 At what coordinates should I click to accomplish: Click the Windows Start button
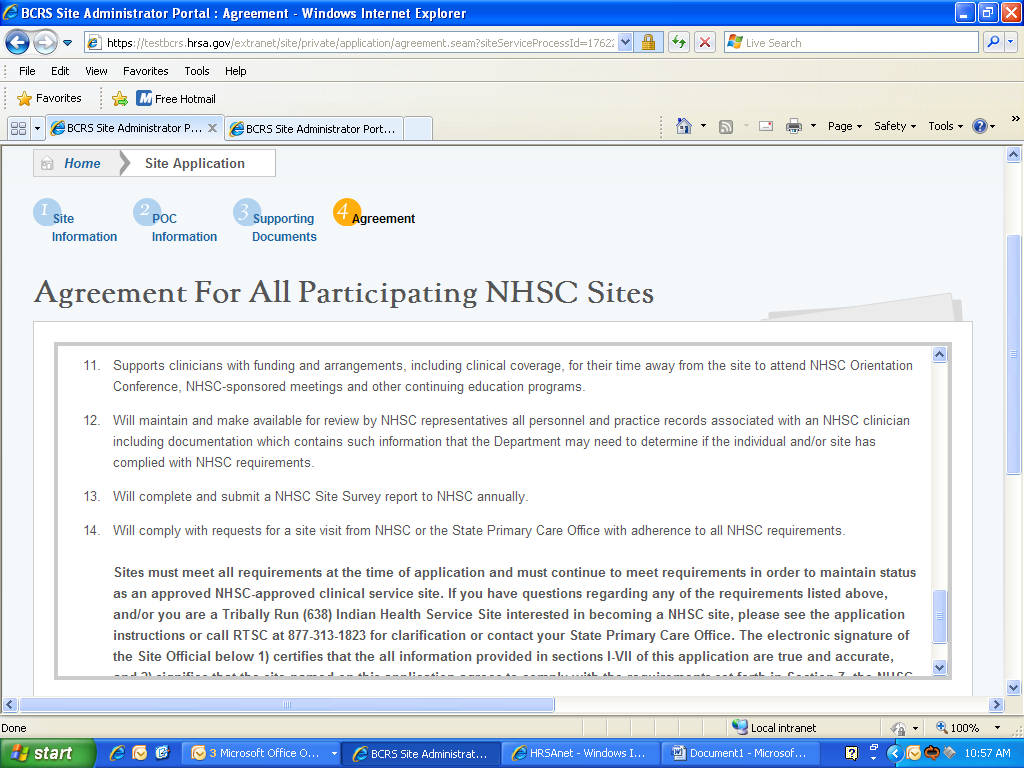tap(42, 753)
